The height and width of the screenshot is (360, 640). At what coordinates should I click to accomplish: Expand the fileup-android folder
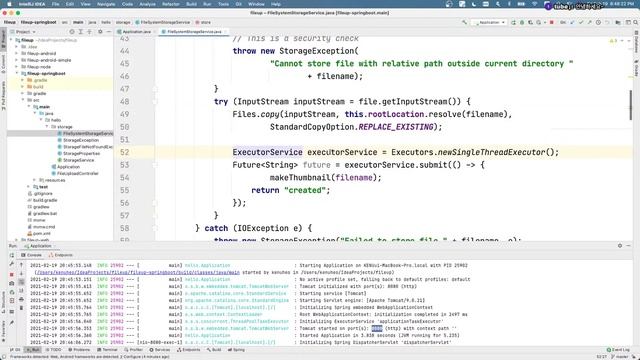(x=17, y=53)
